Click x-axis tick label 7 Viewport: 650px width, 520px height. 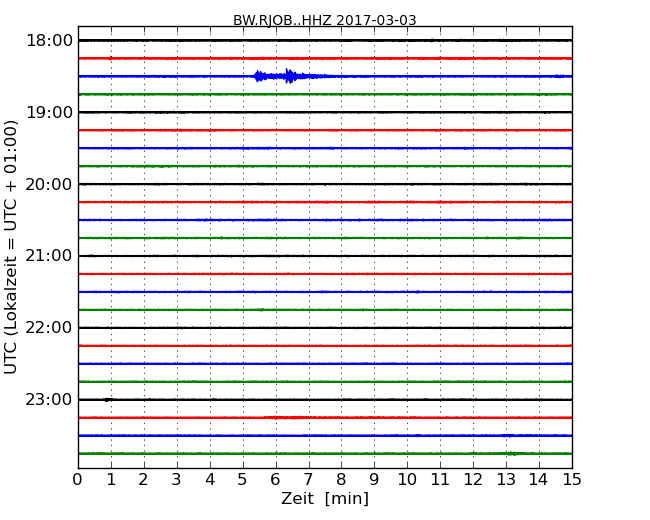308,480
